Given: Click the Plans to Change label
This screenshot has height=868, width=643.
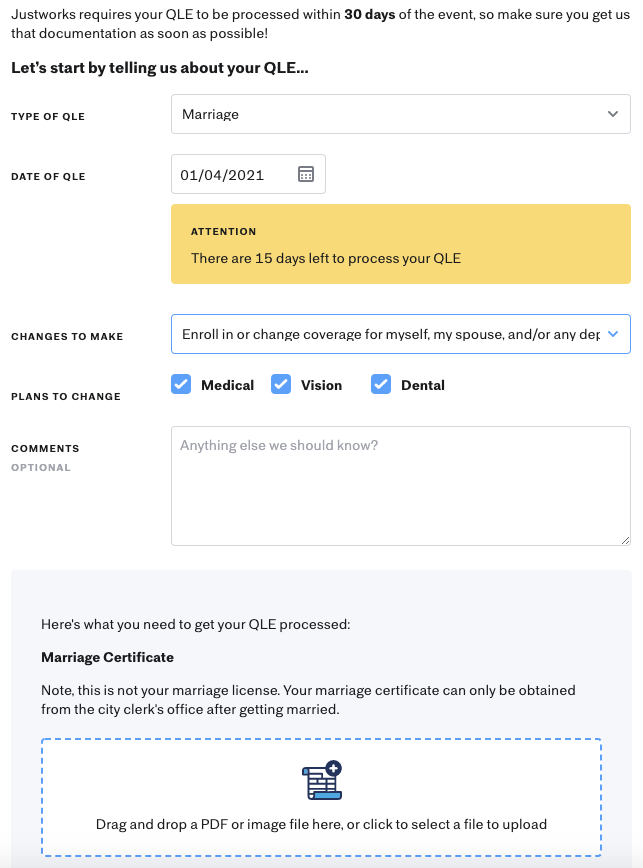Looking at the screenshot, I should (x=65, y=396).
